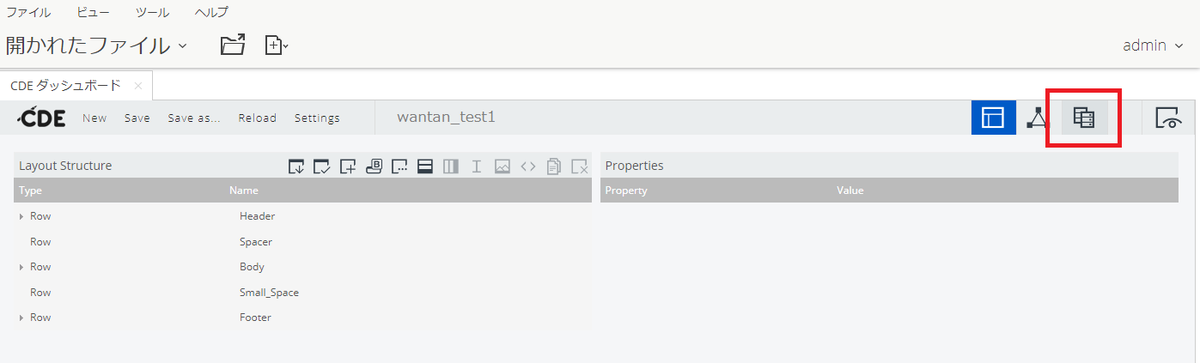Click Add Row layout icon

coord(424,166)
